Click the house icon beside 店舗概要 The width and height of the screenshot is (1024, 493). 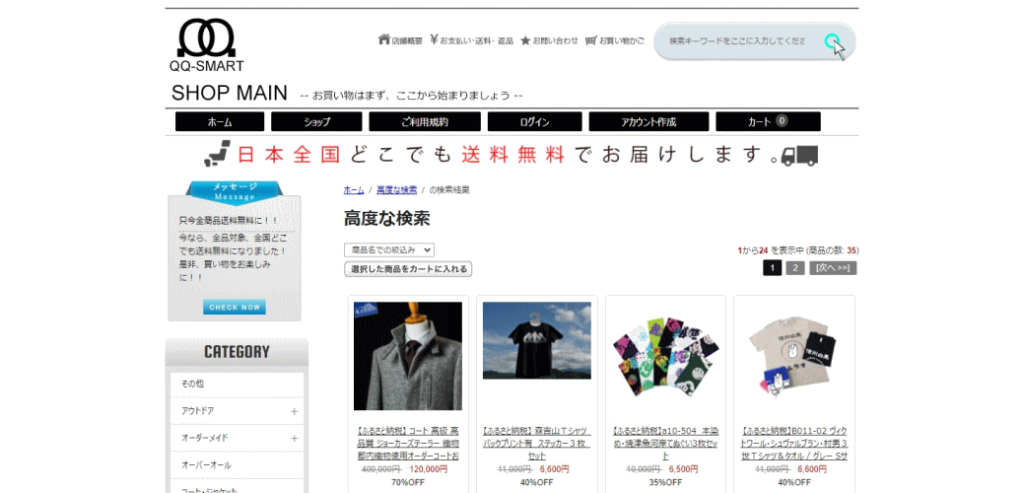384,40
